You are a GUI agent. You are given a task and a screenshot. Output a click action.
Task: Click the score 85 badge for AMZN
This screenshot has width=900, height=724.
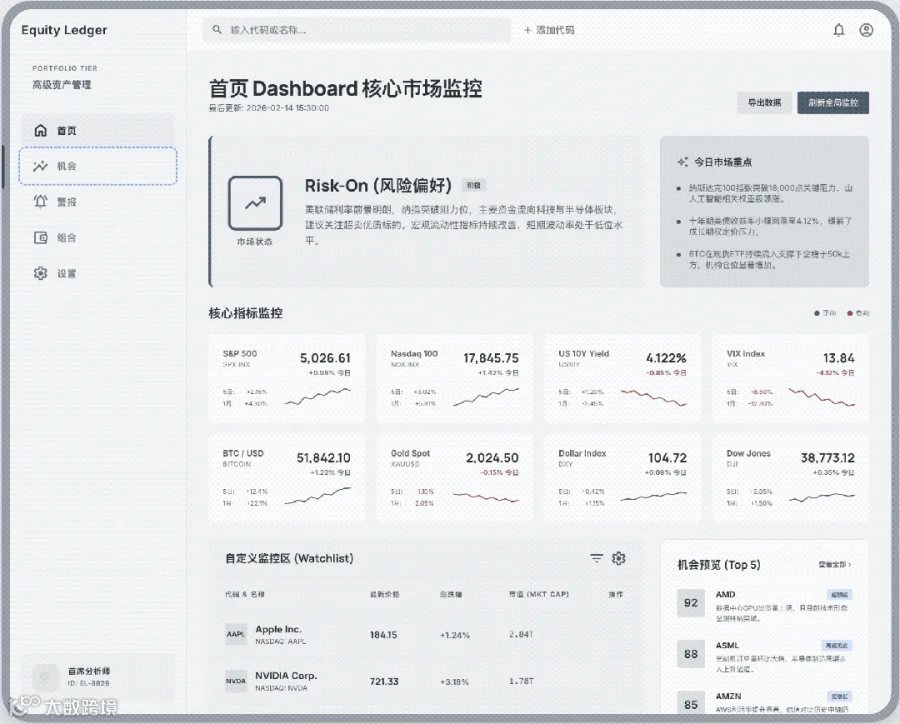pos(690,704)
